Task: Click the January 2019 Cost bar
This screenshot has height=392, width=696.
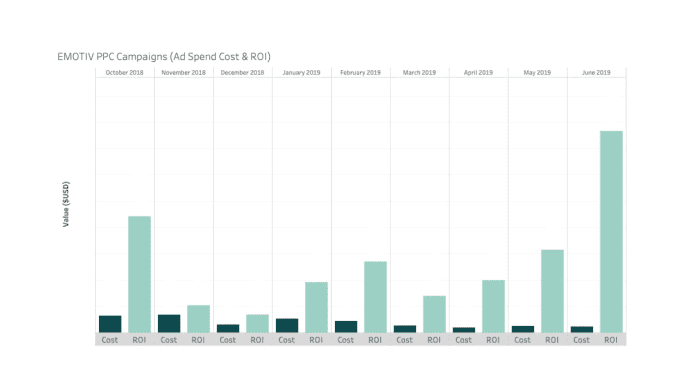Action: [x=287, y=325]
